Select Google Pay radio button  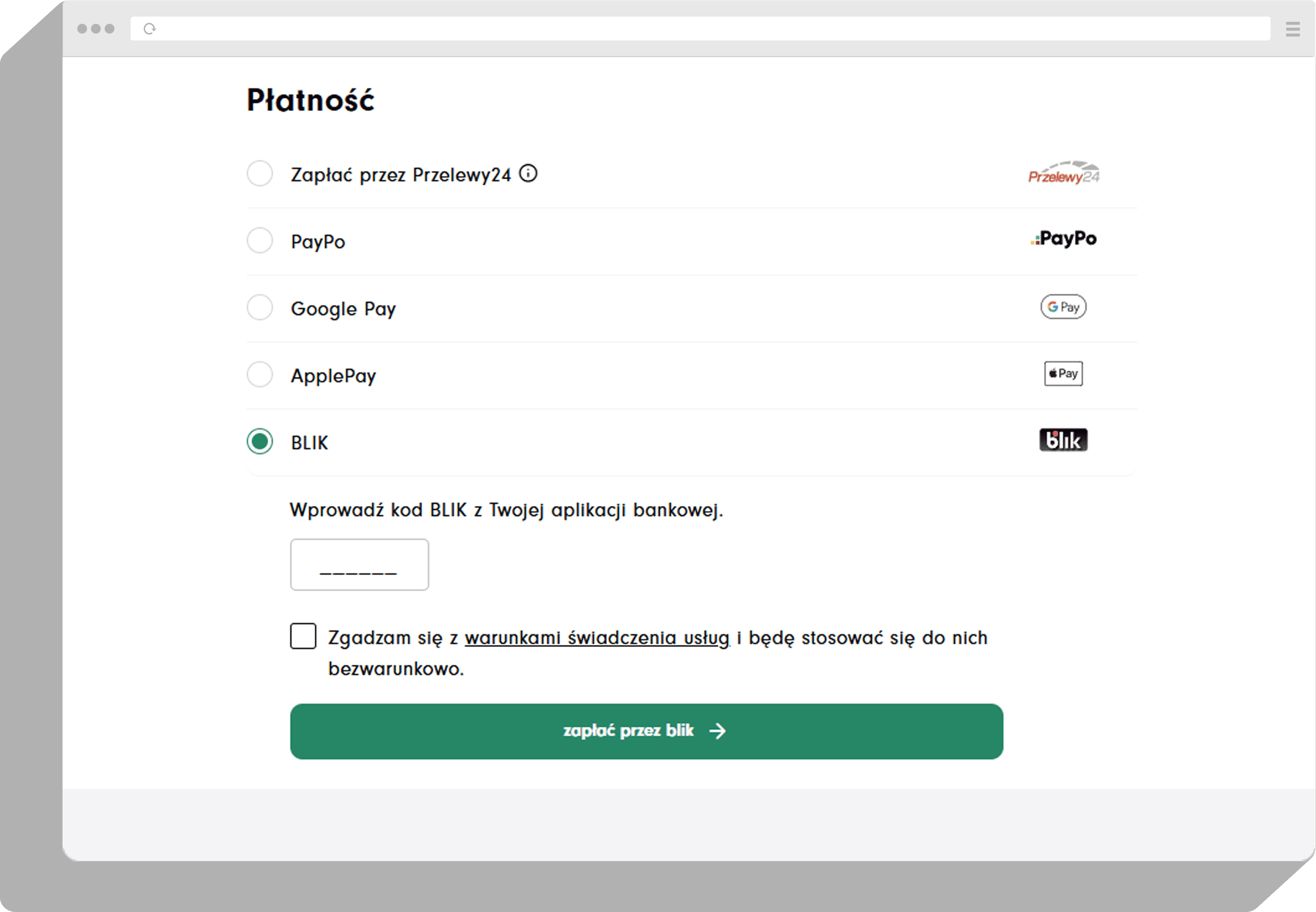coord(260,307)
